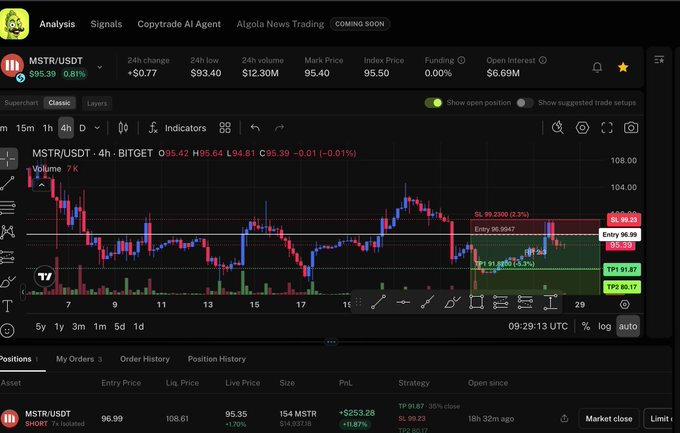680x433 pixels.
Task: Select the rectangle shape tool in floating toolbar
Action: pyautogui.click(x=476, y=302)
